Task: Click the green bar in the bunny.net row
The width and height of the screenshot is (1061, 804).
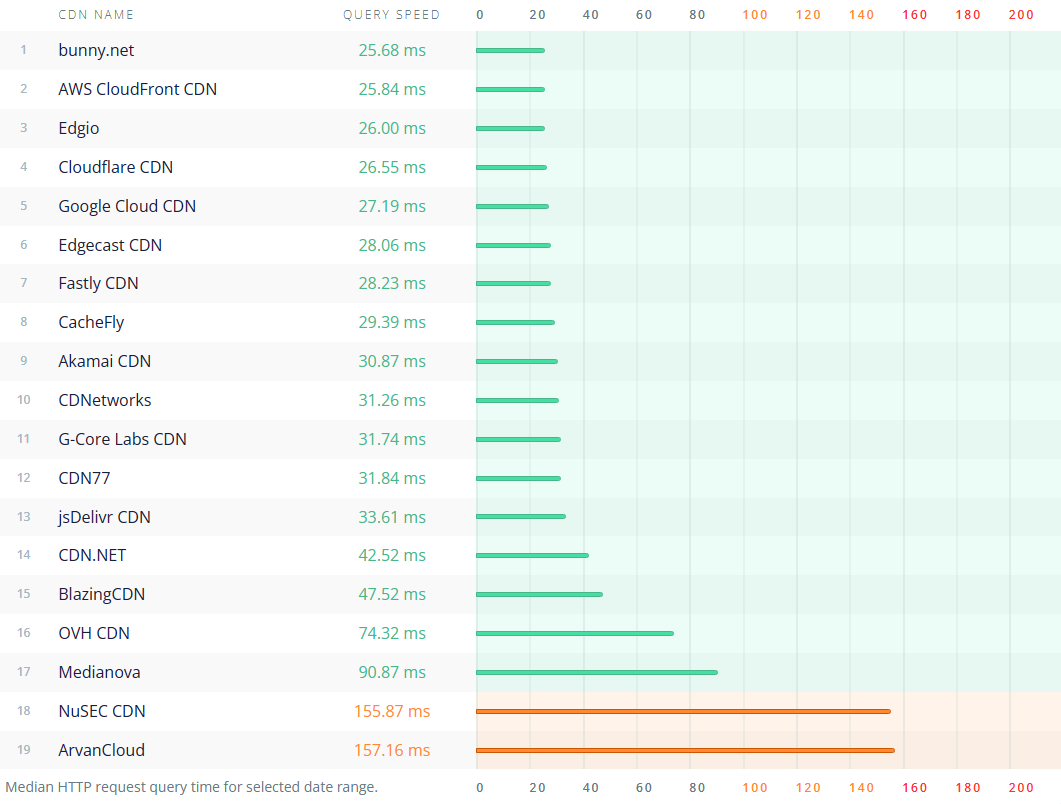Action: (x=510, y=50)
